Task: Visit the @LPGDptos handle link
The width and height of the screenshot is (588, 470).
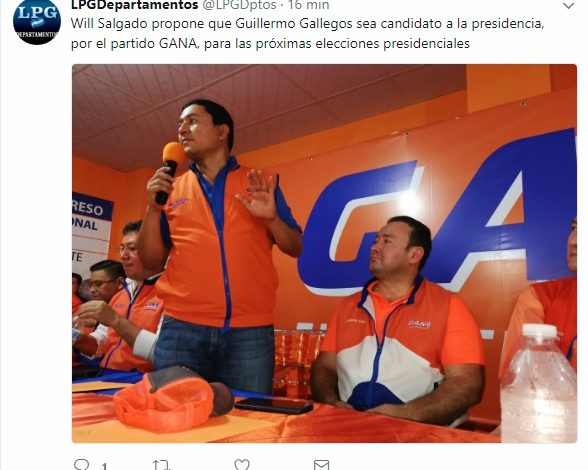Action: pyautogui.click(x=240, y=5)
